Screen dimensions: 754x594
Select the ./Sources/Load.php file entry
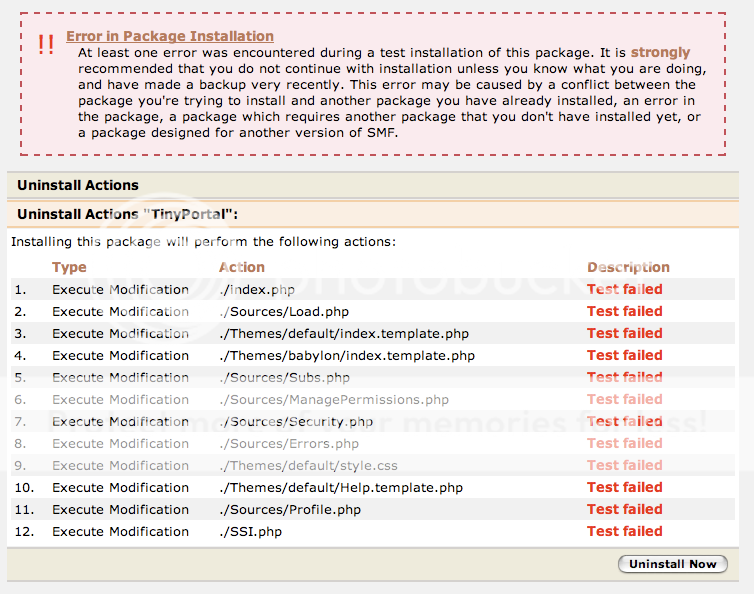point(284,312)
